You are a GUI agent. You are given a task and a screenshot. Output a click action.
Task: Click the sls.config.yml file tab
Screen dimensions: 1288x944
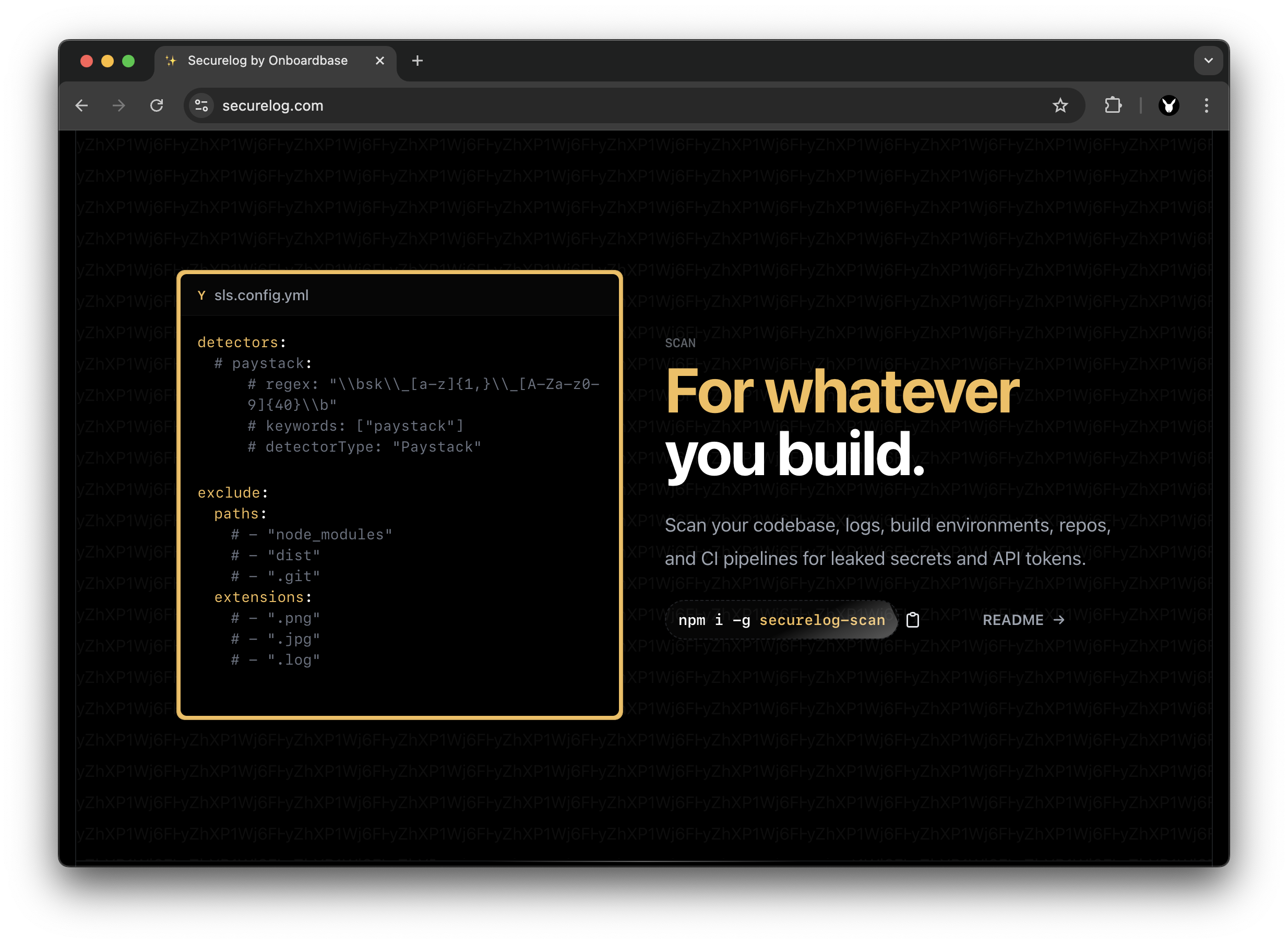coord(253,296)
